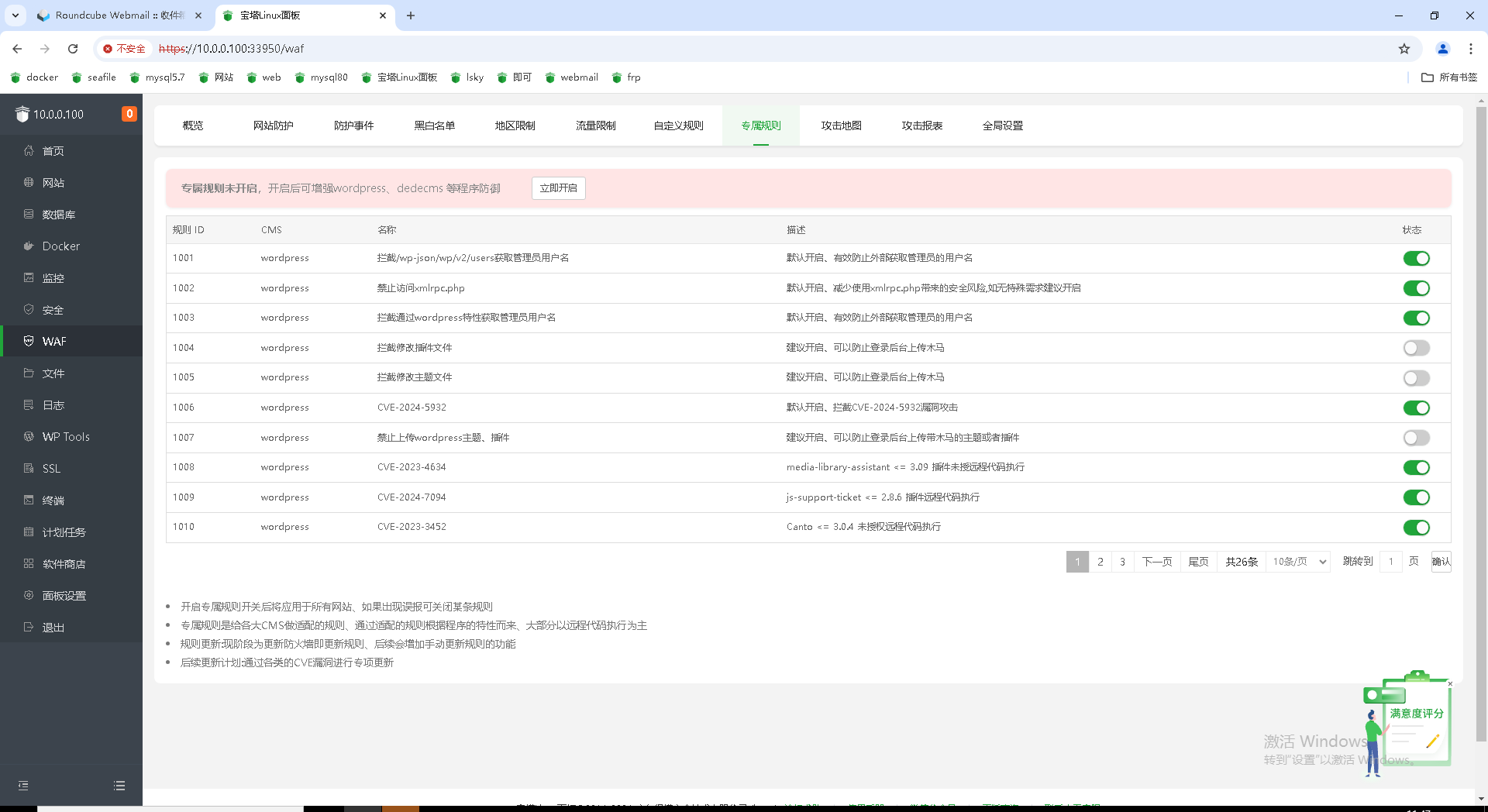Click the 尾页 last page button

tap(1199, 562)
